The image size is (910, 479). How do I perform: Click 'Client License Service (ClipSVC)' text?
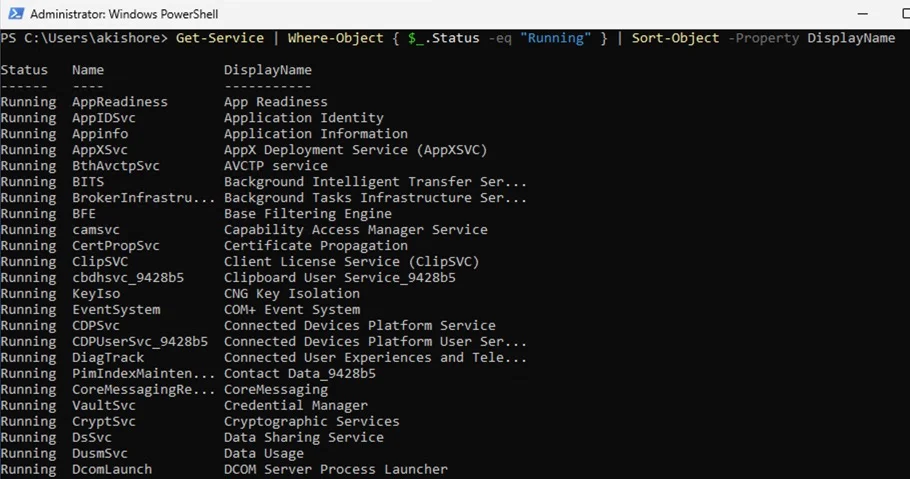[x=352, y=262]
